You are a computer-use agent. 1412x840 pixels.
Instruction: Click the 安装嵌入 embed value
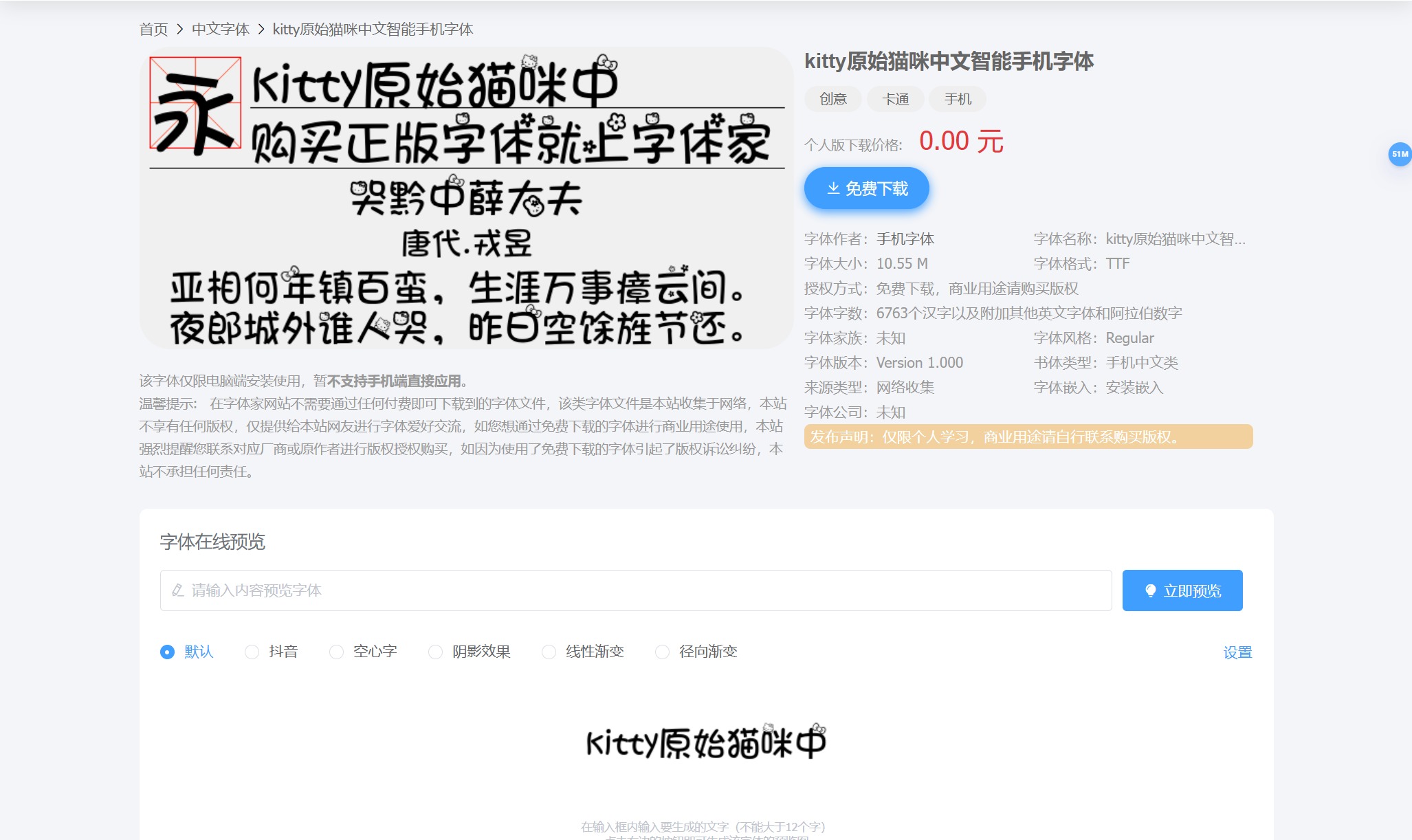1134,388
